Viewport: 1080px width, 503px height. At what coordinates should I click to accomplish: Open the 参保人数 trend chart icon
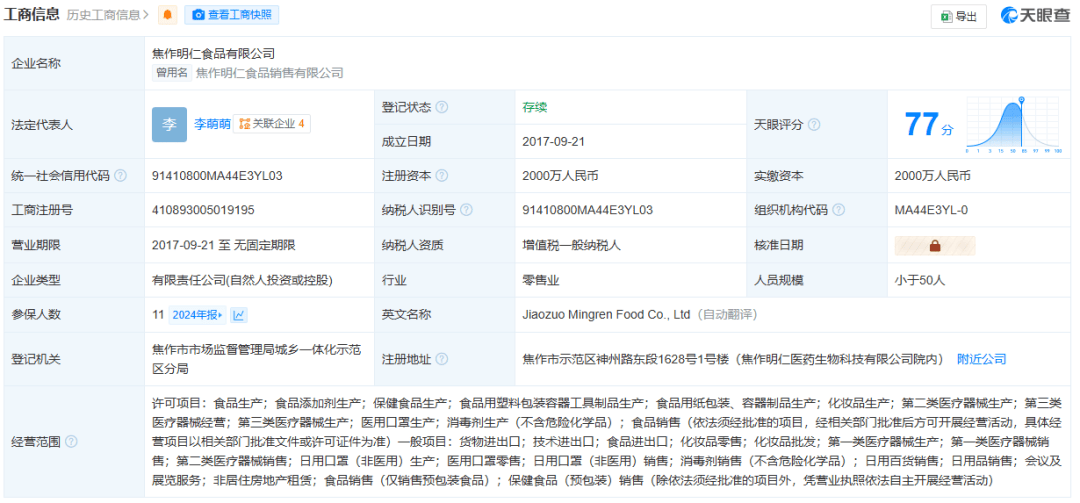click(239, 315)
